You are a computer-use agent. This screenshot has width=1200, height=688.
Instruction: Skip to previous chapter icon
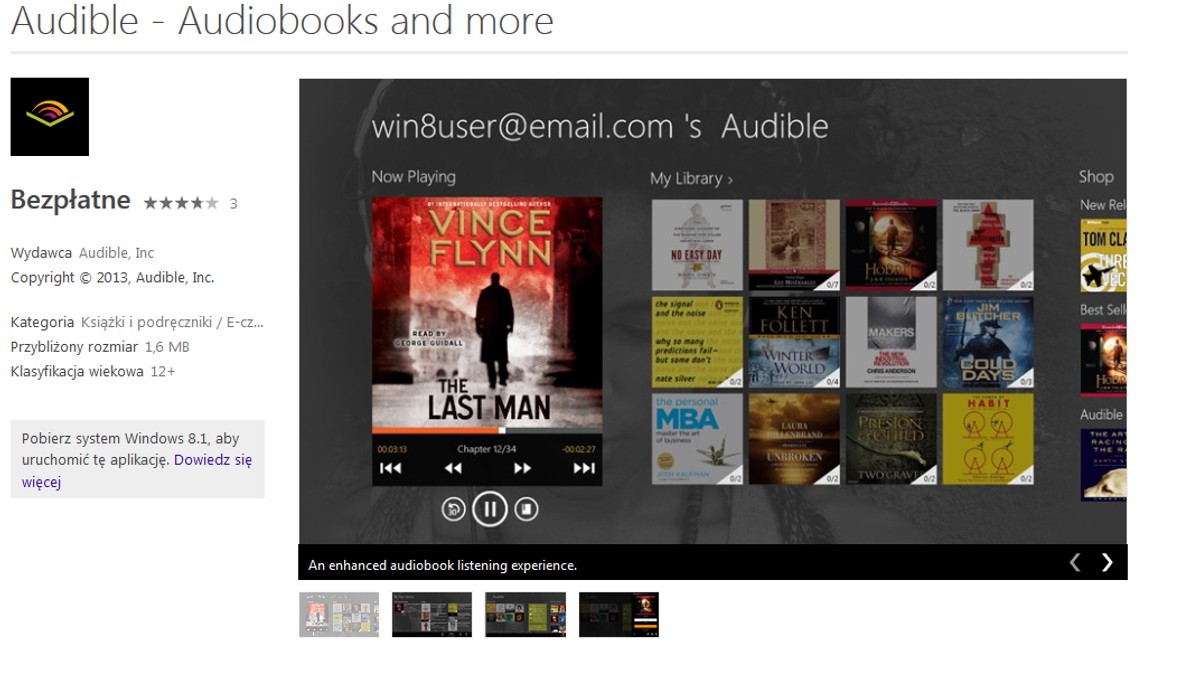point(391,468)
